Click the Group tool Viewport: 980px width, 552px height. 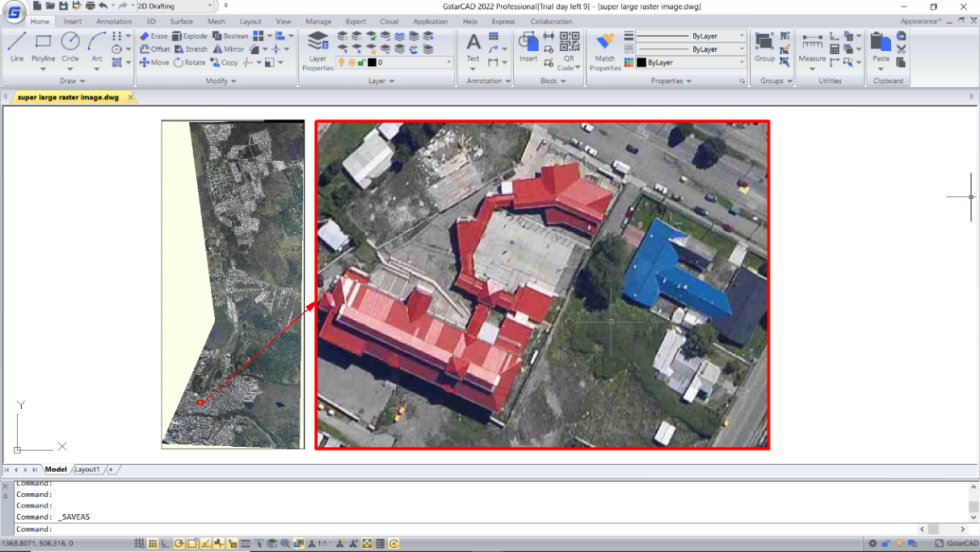[764, 48]
